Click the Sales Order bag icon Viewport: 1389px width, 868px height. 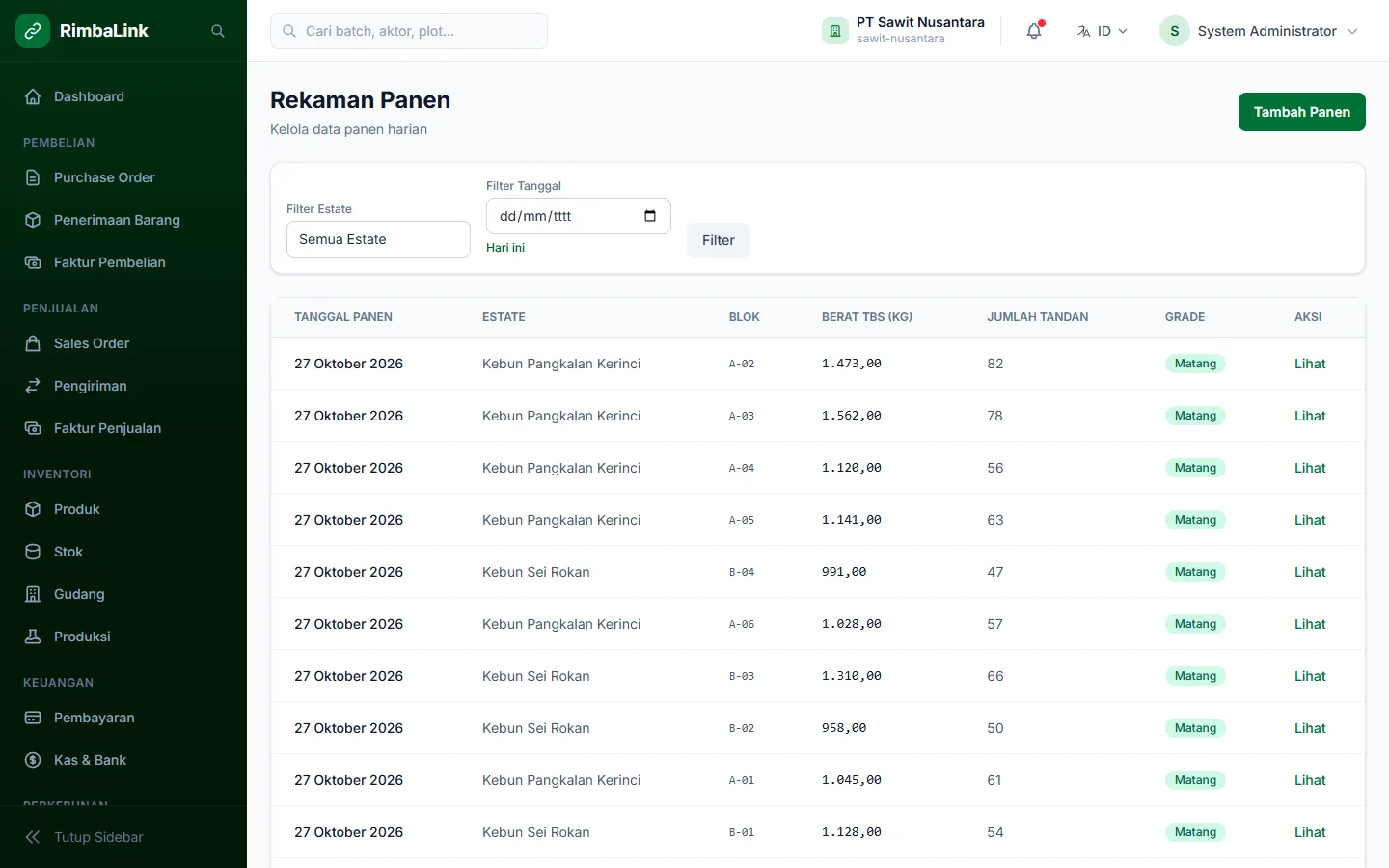click(x=33, y=343)
